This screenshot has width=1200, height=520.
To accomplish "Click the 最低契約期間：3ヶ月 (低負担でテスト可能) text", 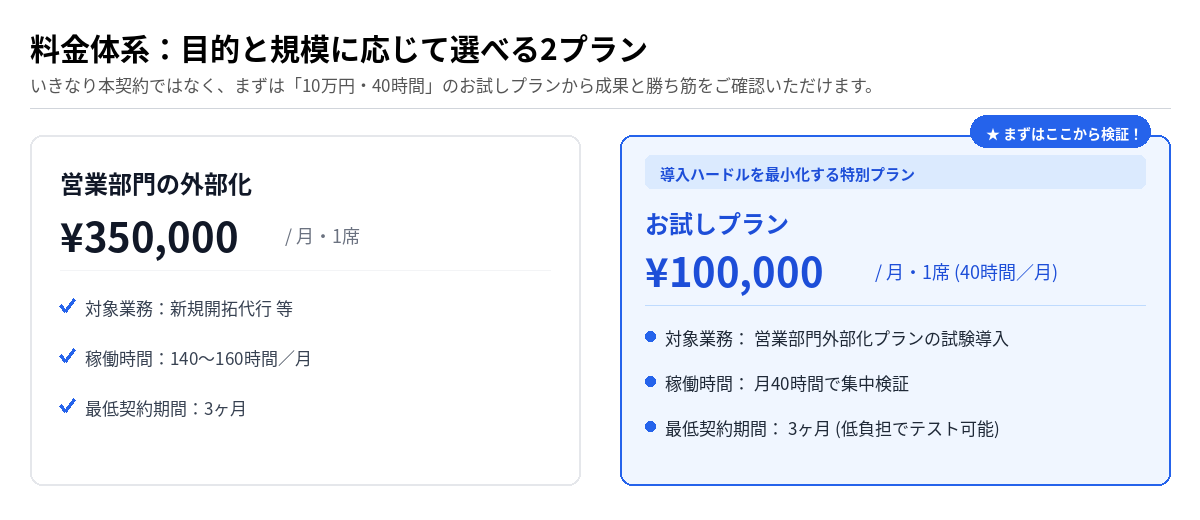I will coord(832,429).
